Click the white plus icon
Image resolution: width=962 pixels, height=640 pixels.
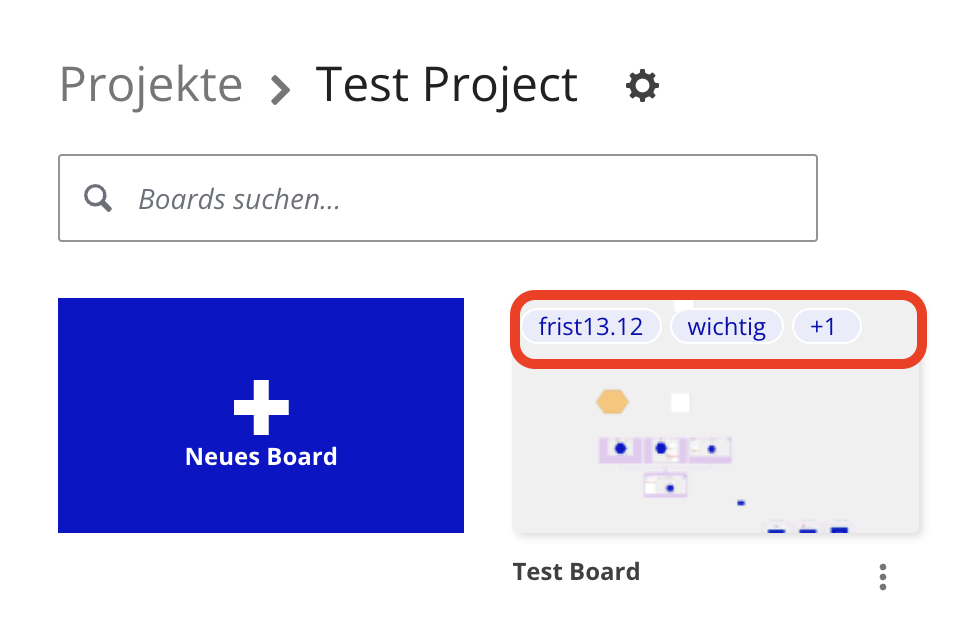(261, 407)
